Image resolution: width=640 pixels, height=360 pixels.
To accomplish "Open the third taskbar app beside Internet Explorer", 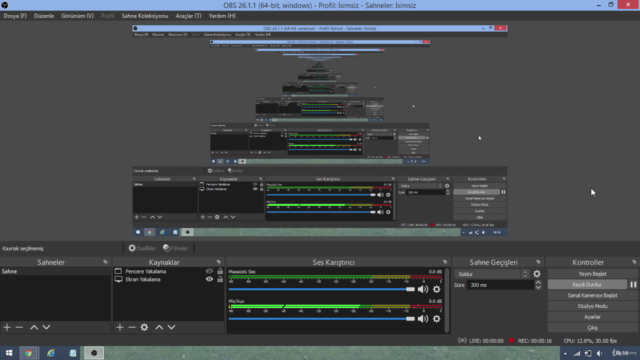I will click(x=73, y=353).
